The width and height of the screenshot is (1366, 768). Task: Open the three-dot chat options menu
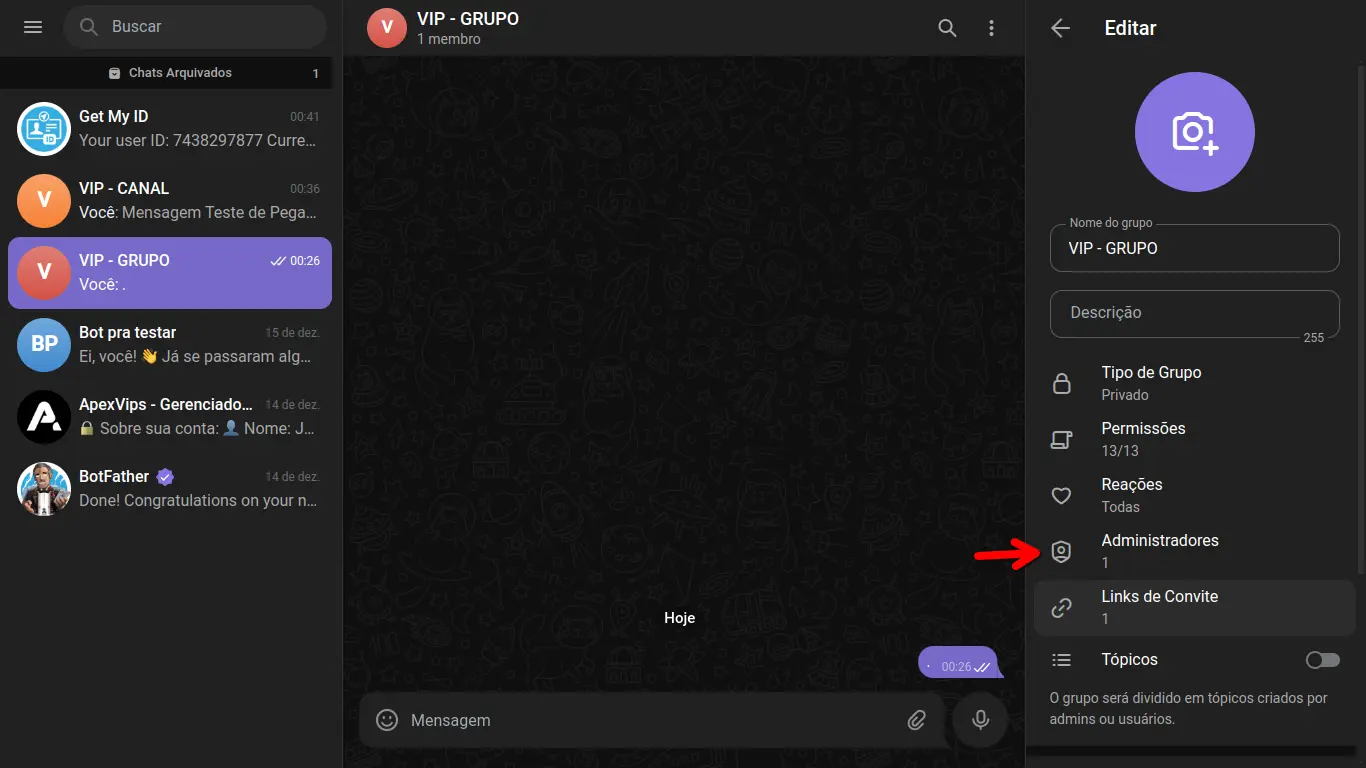click(991, 28)
